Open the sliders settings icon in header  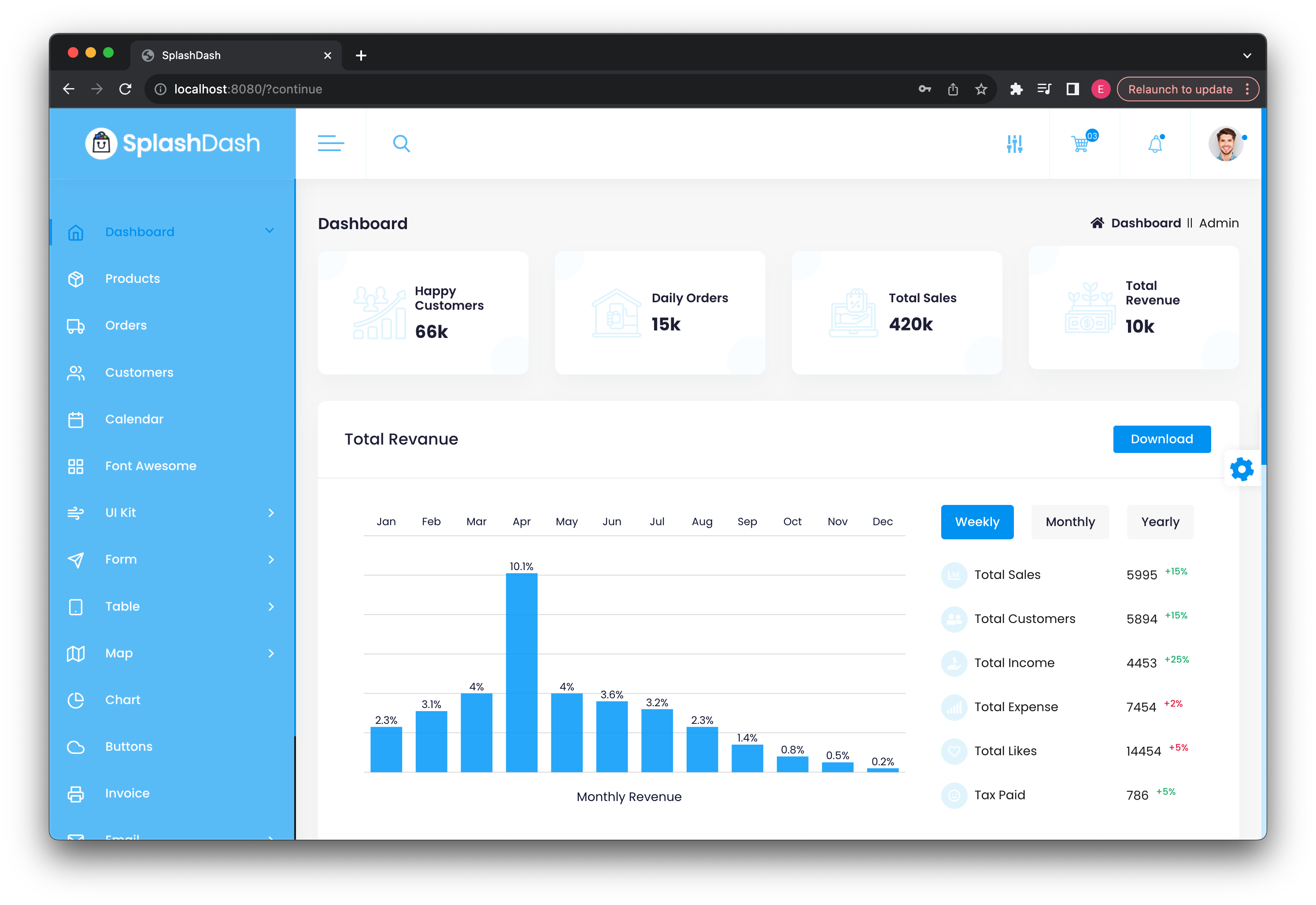coord(1014,144)
